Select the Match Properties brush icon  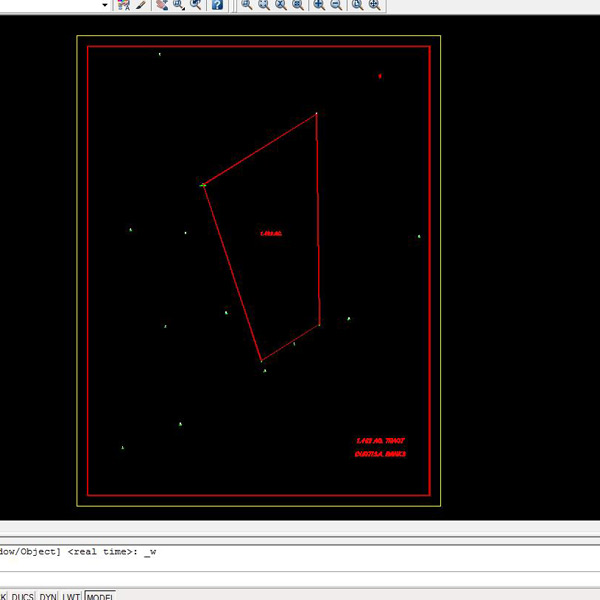point(141,5)
